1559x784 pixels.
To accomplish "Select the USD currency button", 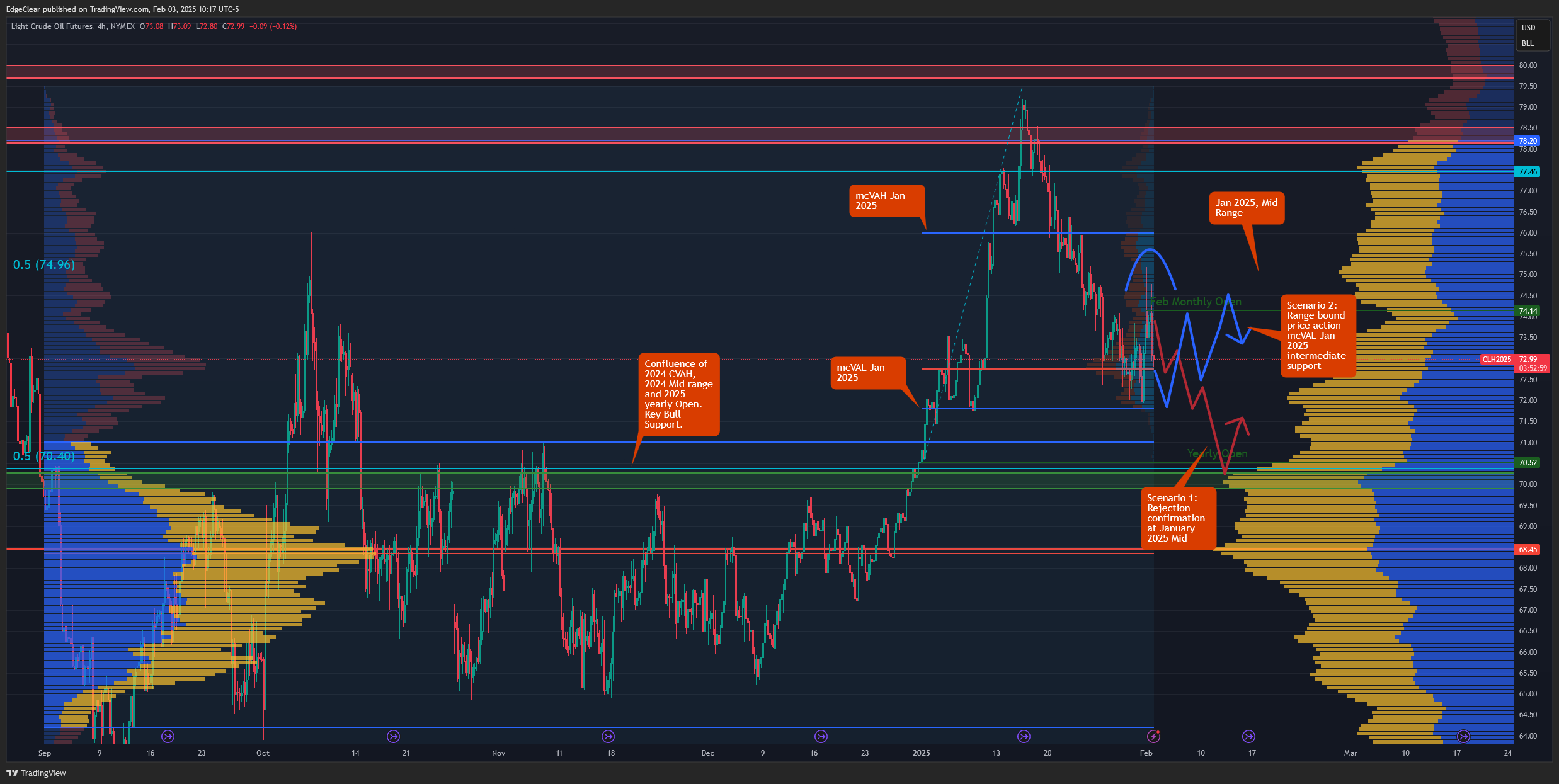I will tap(1529, 27).
